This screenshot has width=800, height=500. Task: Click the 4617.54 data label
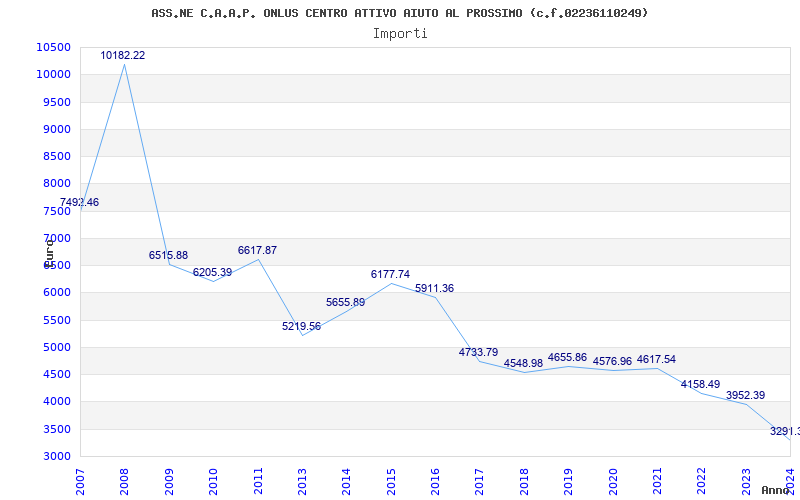point(656,360)
